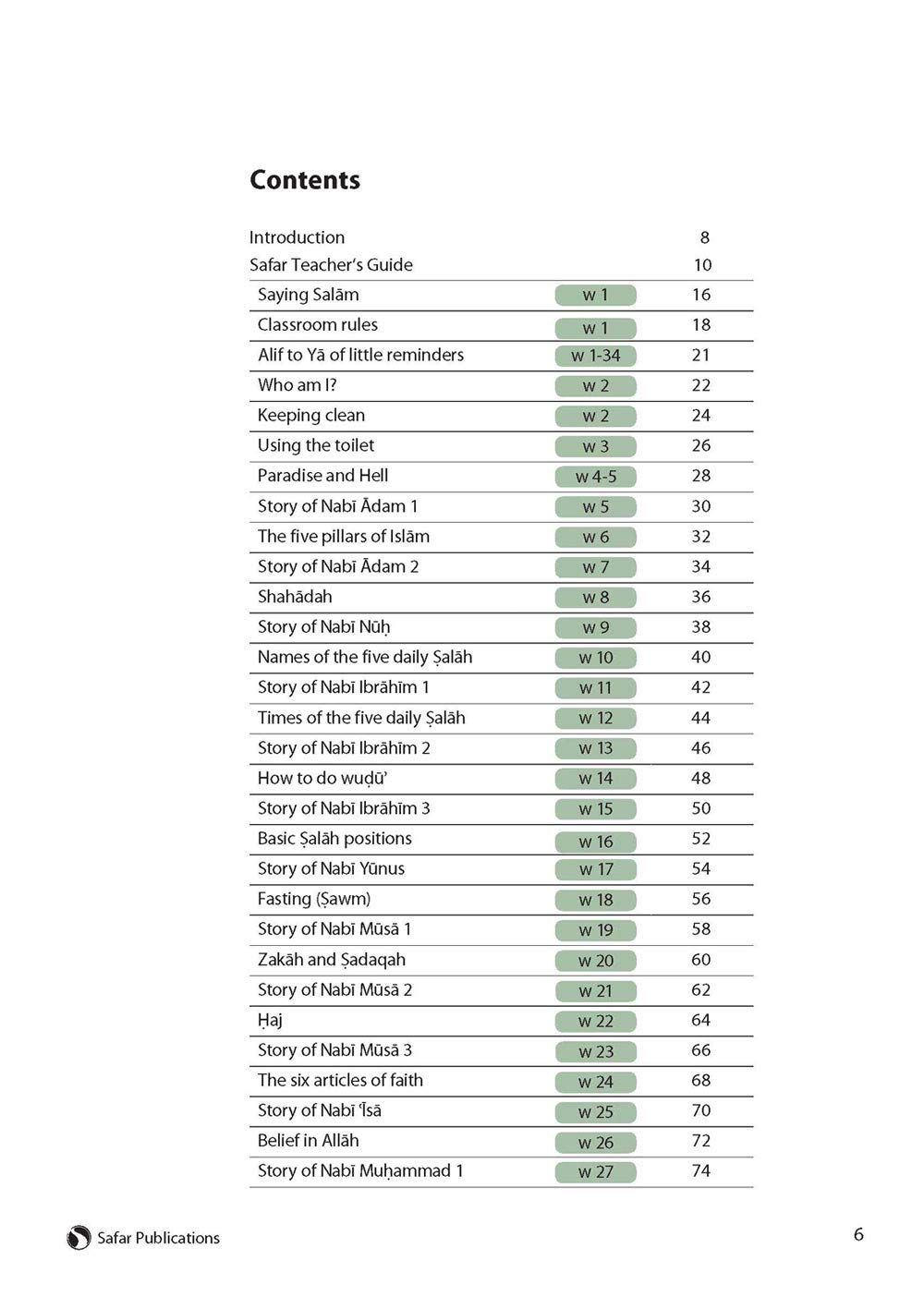Viewport: 924px width, 1297px height.
Task: Open the How to do wuḍū' entry
Action: (322, 779)
